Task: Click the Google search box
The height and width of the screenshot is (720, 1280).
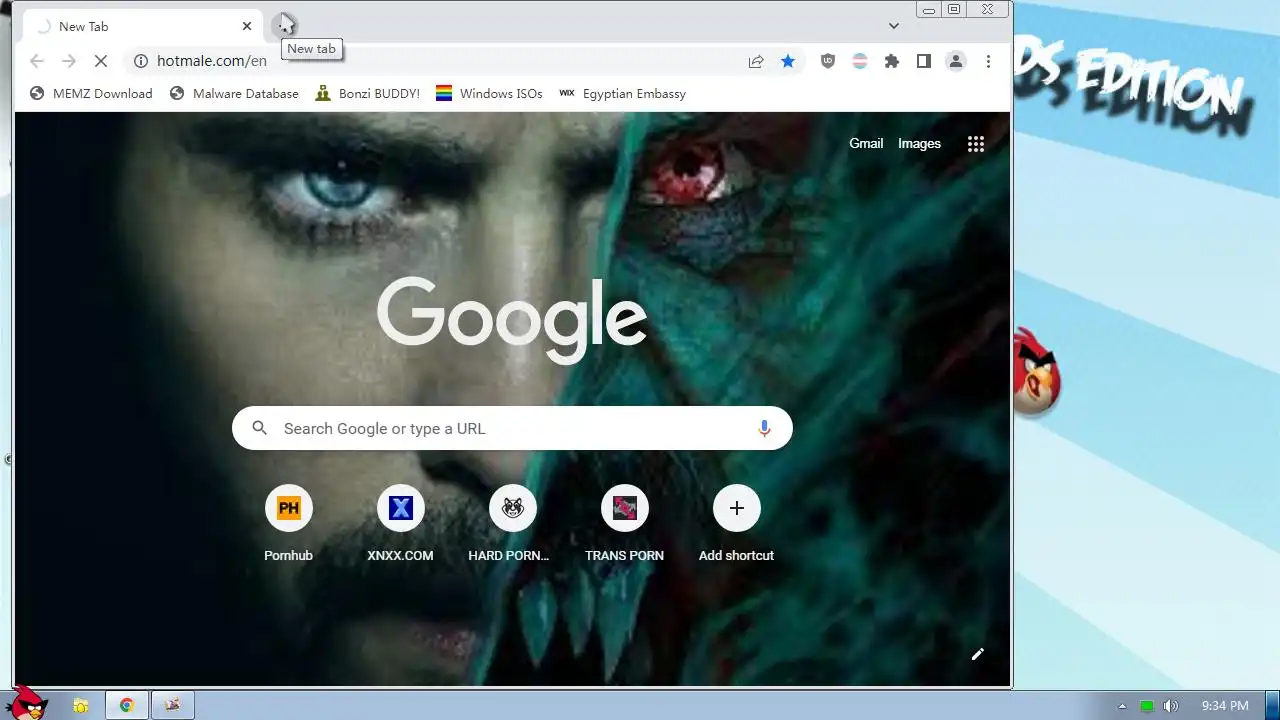Action: (x=512, y=428)
